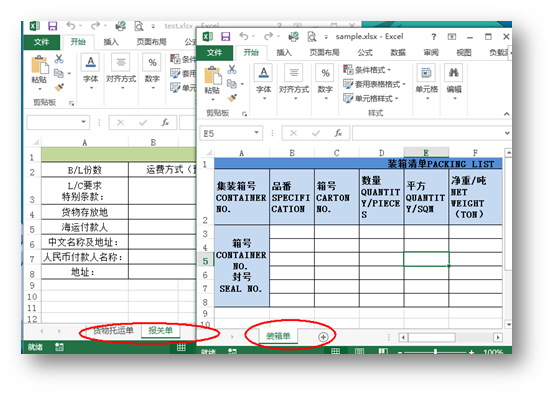554x396 pixels.
Task: Expand name box dropdown in test.xlsx
Action: [83, 122]
